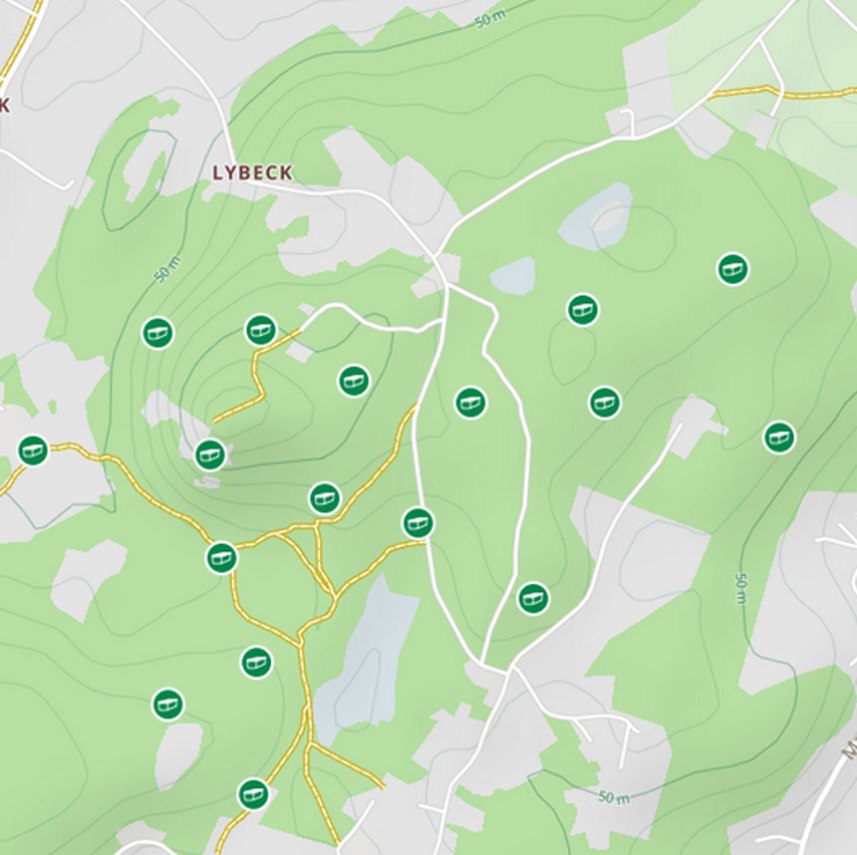Screen dimensions: 857x855
Task: Open the marker at the western yellow trail fork
Action: 221,558
